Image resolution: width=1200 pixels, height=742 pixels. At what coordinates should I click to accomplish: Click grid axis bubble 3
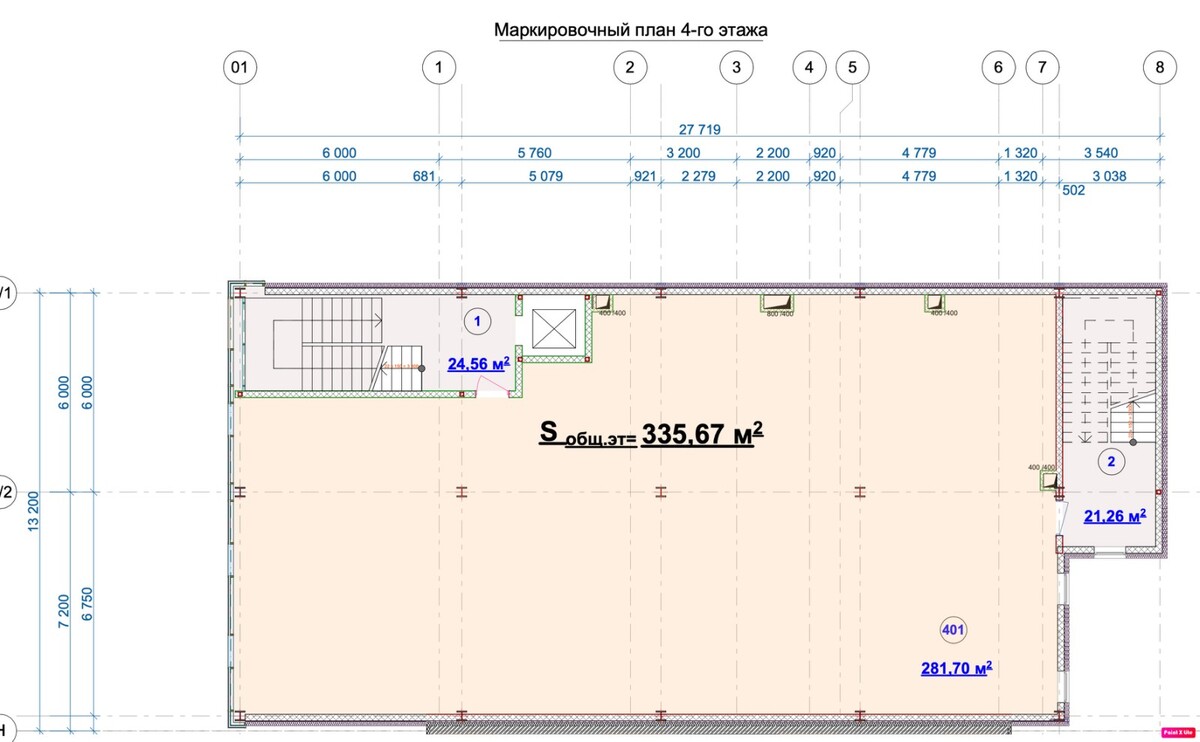point(736,68)
